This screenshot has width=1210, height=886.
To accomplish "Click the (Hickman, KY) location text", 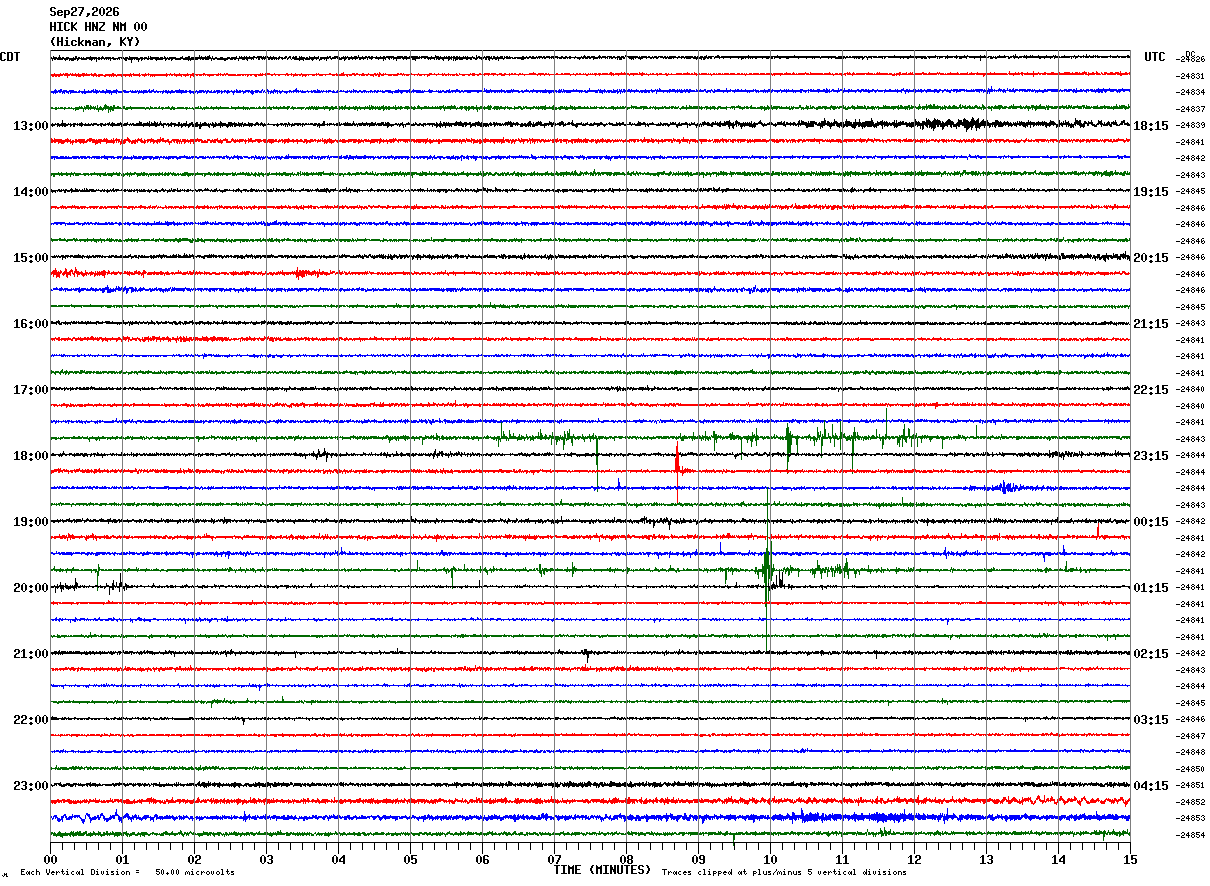I will (95, 42).
